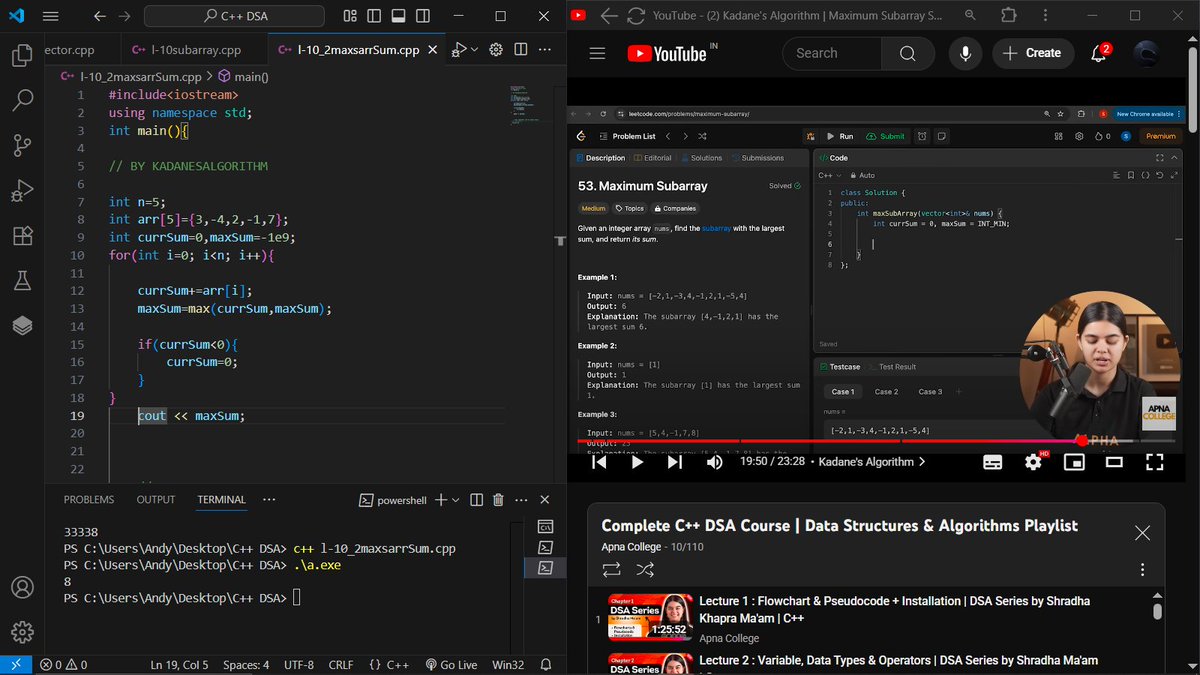Click the VS Code notifications bell
Screen dimensions: 1200x675
(548, 665)
